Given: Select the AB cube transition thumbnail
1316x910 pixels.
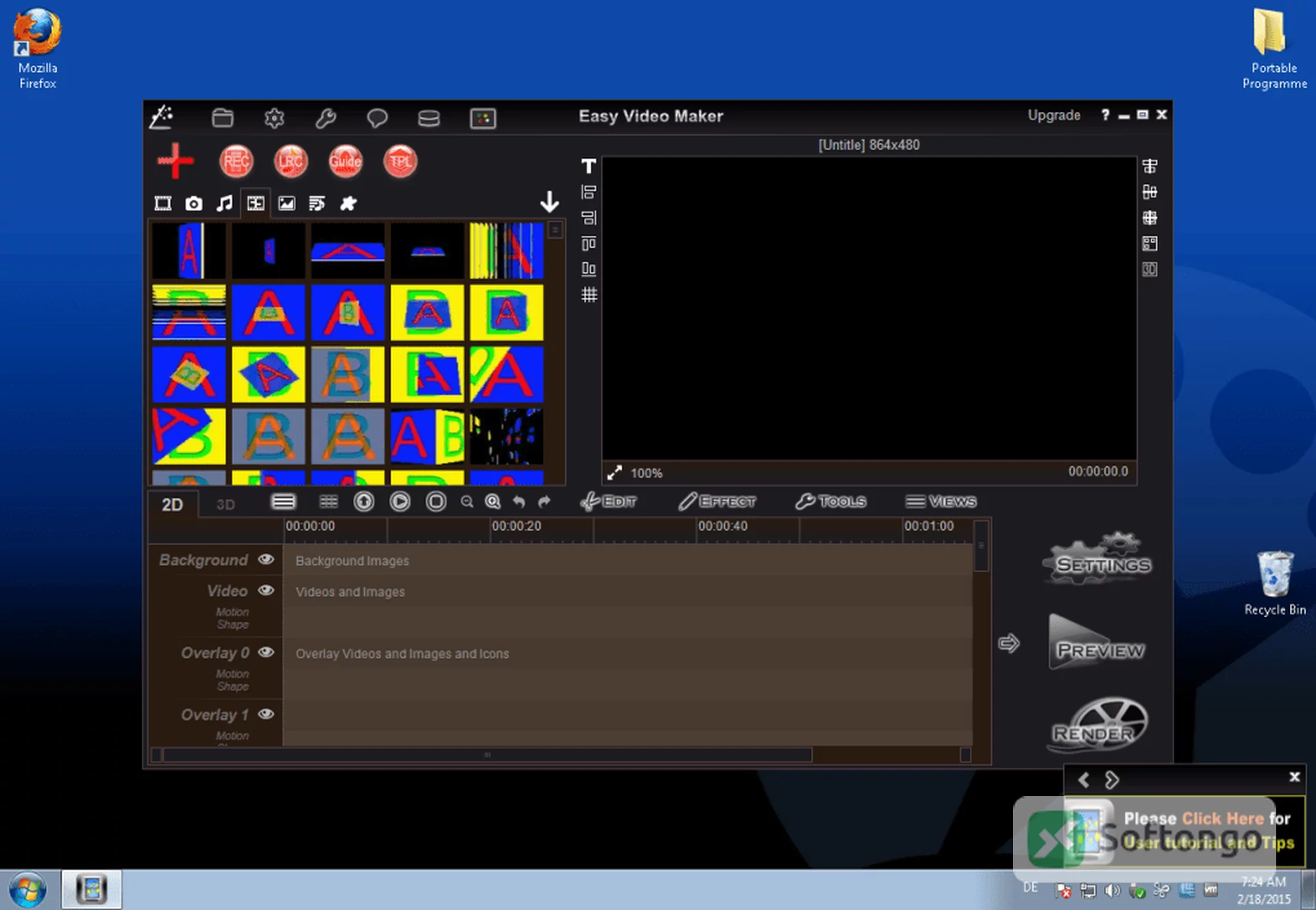Looking at the screenshot, I should [x=428, y=436].
